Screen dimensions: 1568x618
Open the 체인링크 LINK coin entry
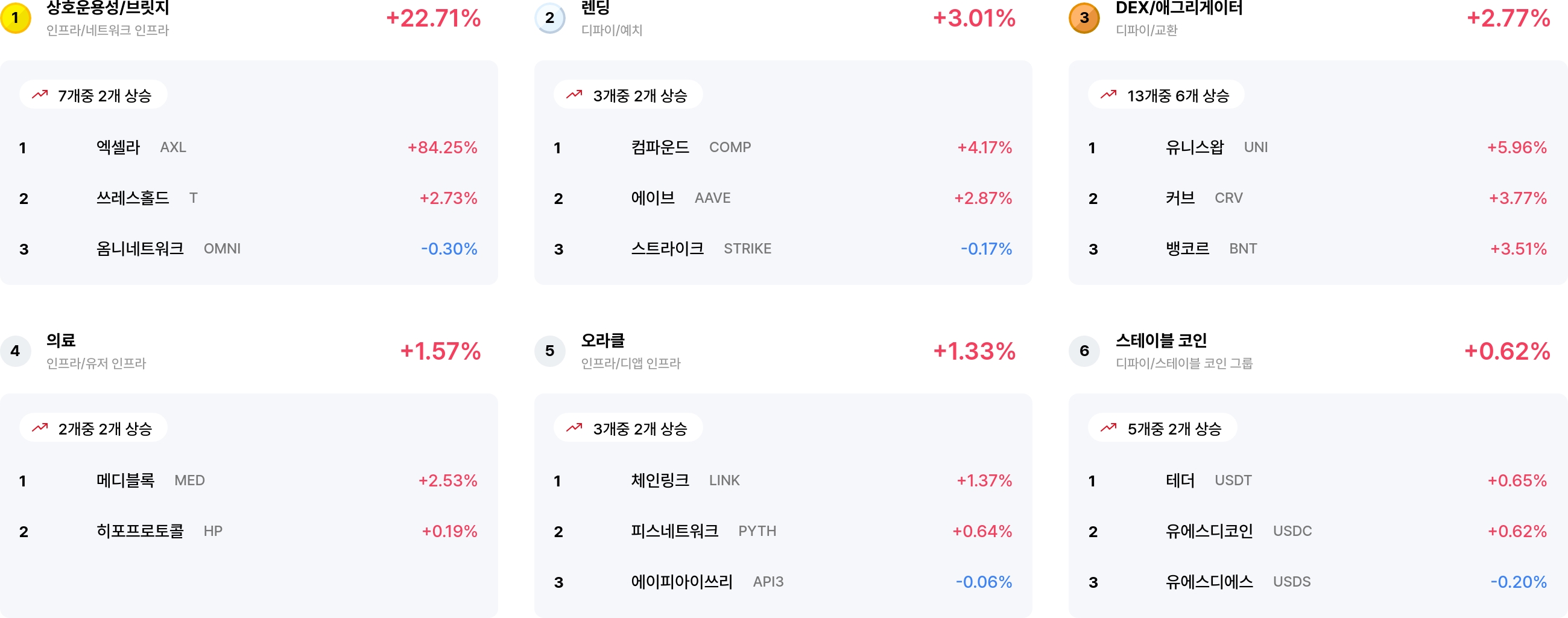[x=783, y=480]
